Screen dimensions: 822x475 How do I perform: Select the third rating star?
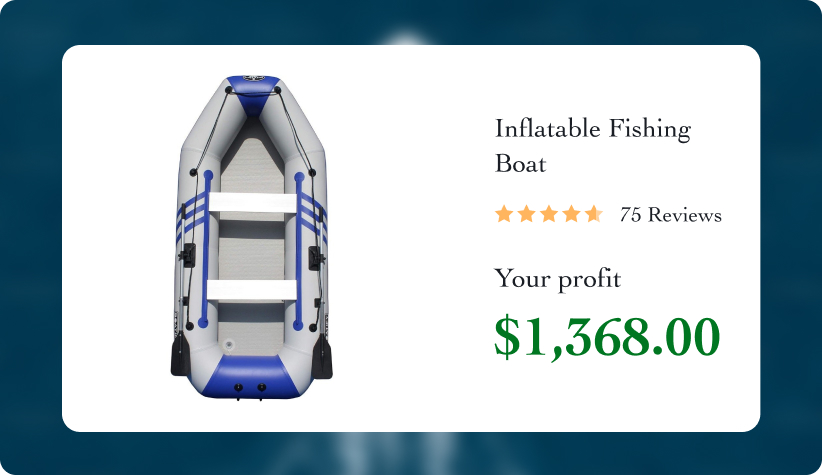tap(549, 214)
